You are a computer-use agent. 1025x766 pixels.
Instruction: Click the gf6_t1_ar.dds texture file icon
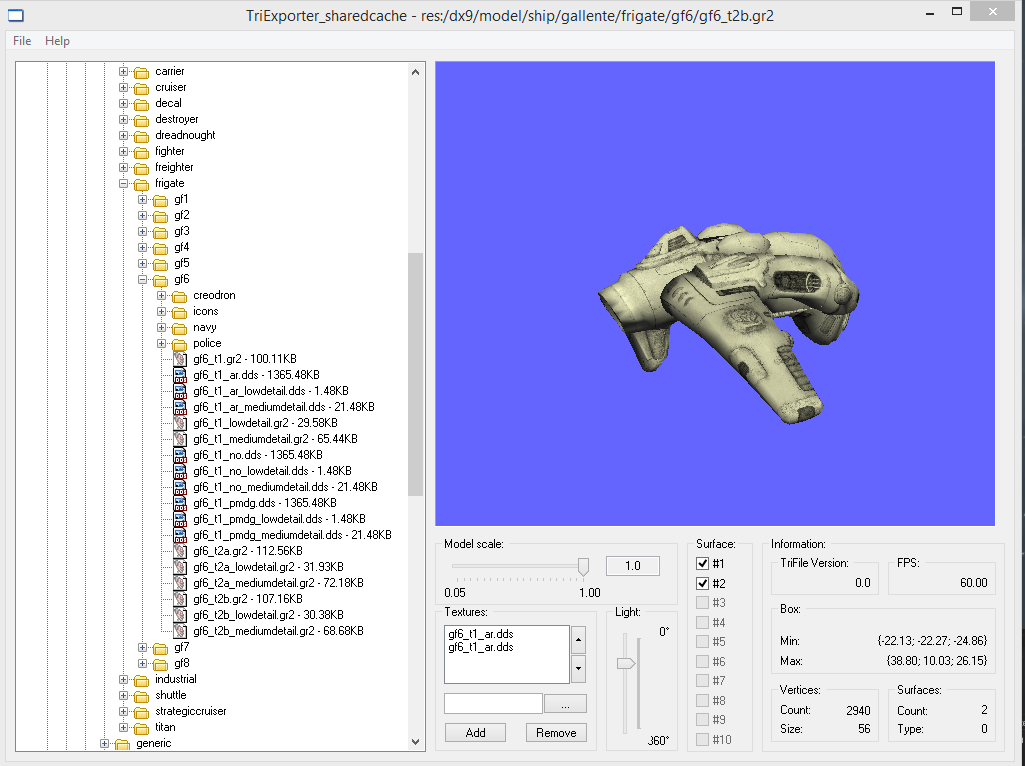pyautogui.click(x=180, y=375)
